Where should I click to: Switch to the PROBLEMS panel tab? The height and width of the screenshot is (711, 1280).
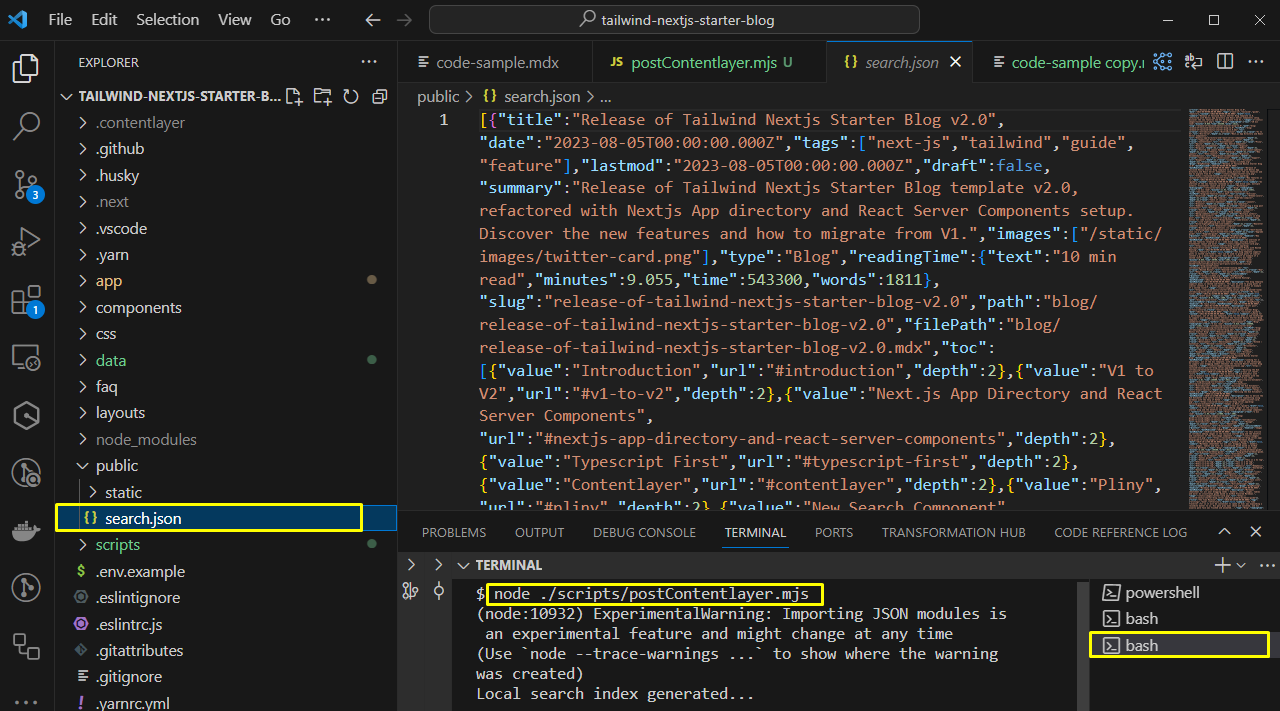454,532
